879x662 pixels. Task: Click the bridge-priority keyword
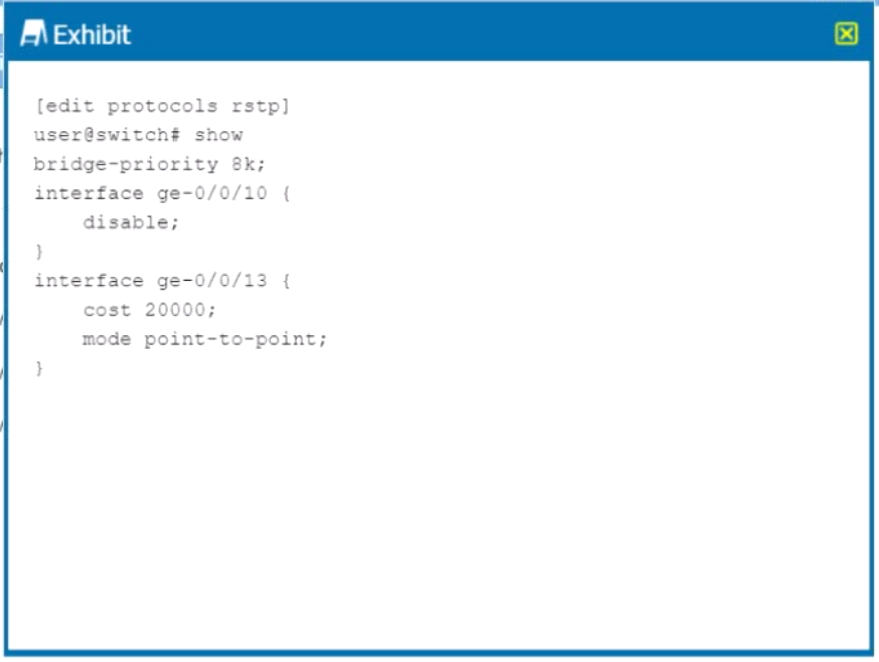126,164
